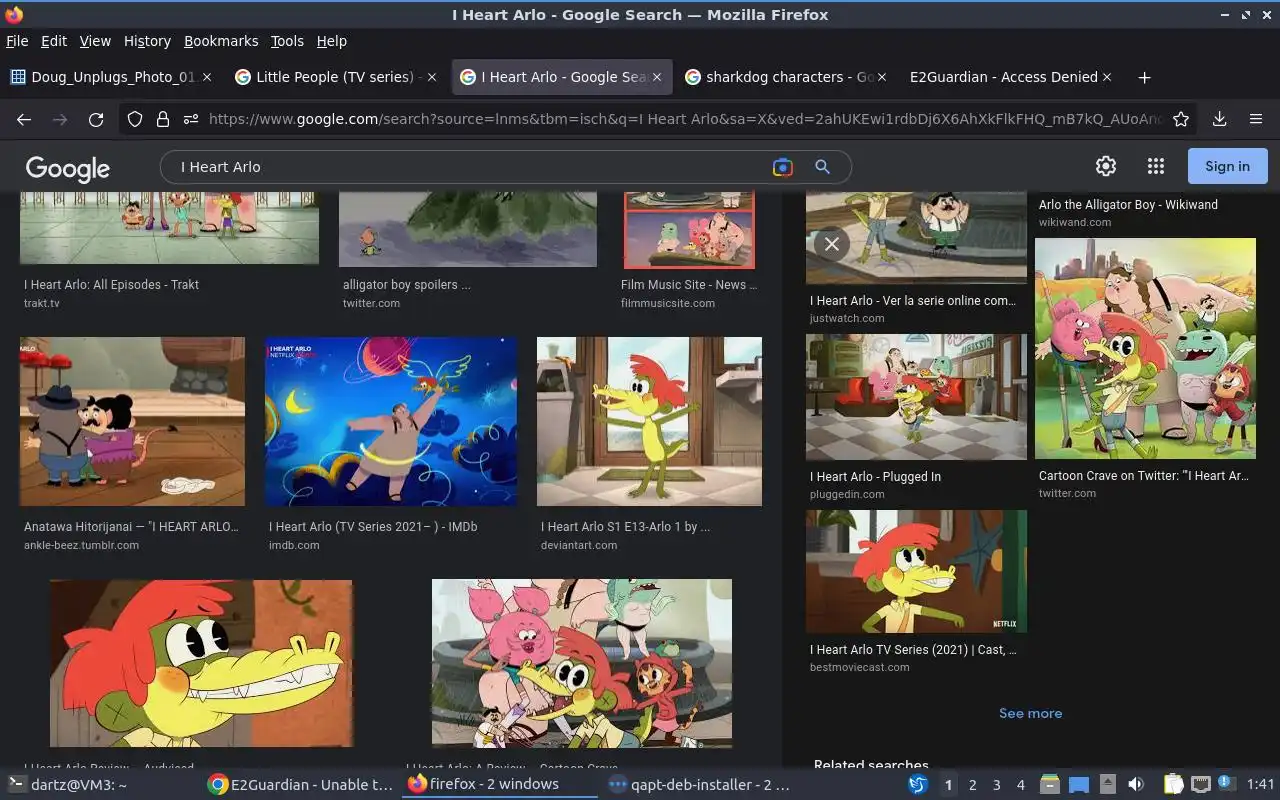Bookmark this page with the star icon
Viewport: 1280px width, 800px height.
click(1181, 119)
